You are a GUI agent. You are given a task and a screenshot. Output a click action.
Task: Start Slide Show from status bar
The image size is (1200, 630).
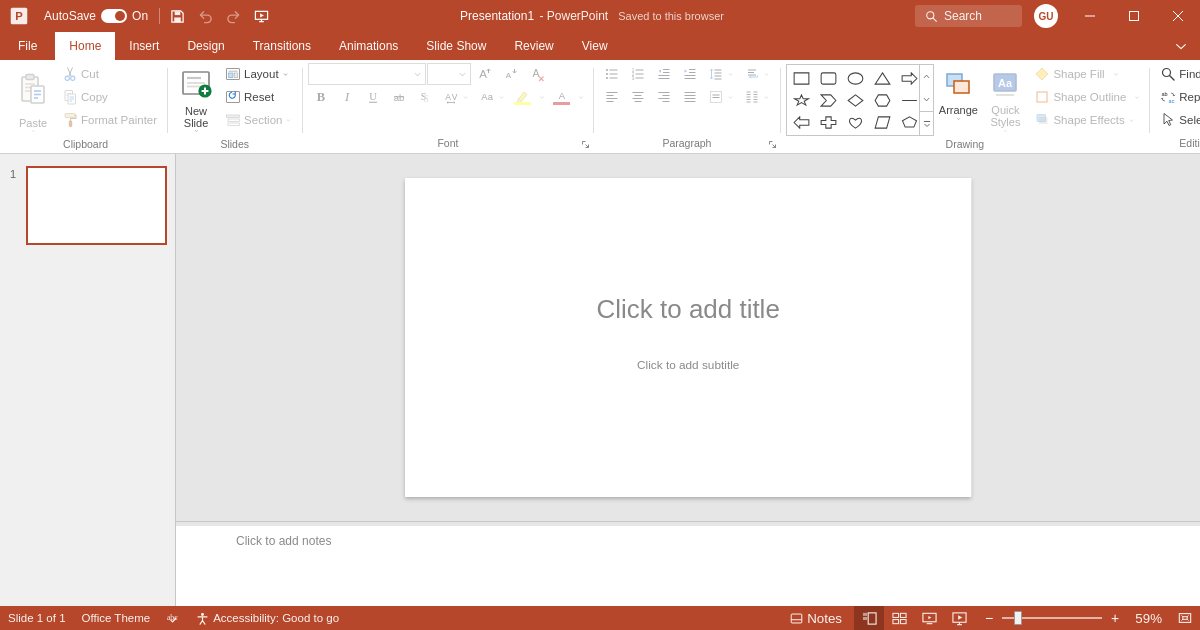coord(959,618)
